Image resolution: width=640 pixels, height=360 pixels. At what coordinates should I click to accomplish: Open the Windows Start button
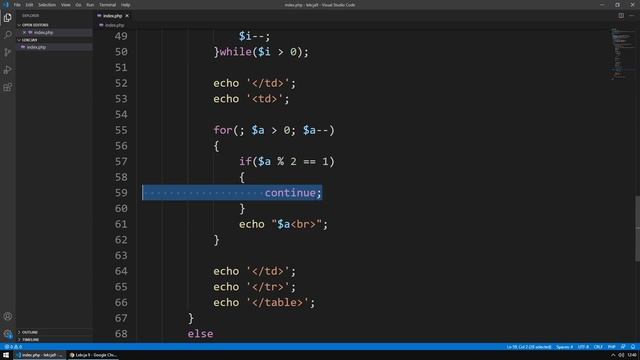pos(6,355)
